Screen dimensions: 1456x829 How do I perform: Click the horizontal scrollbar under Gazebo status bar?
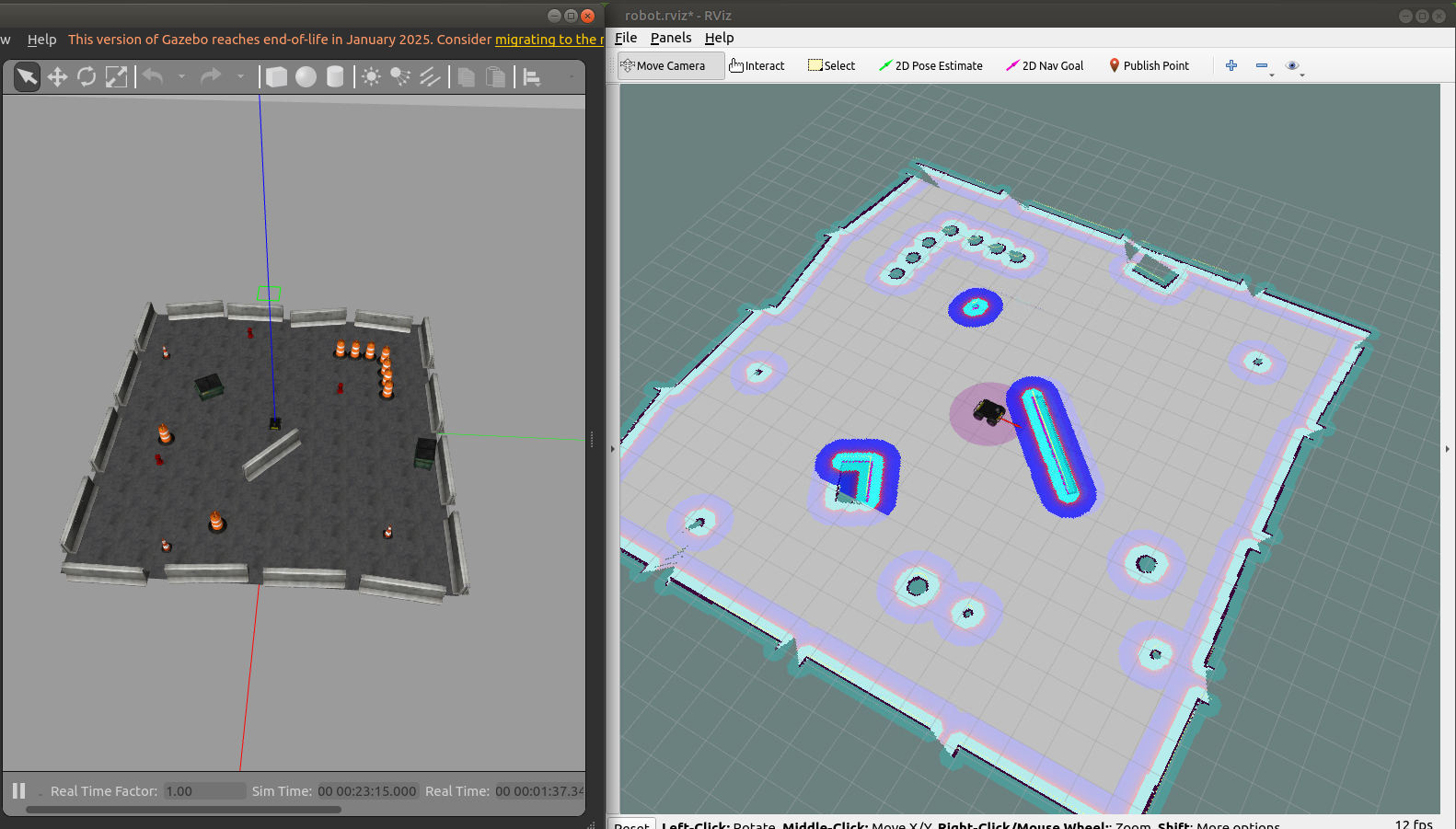[183, 810]
